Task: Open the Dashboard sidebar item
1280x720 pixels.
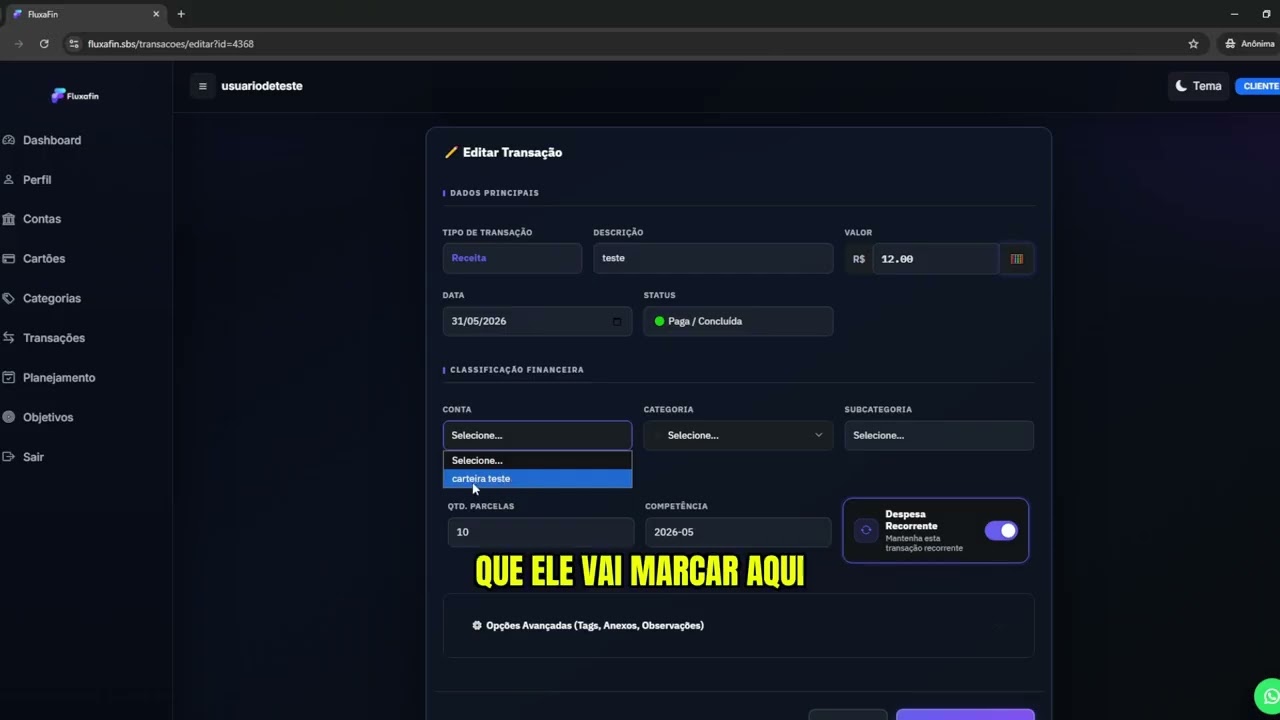Action: pyautogui.click(x=42, y=140)
